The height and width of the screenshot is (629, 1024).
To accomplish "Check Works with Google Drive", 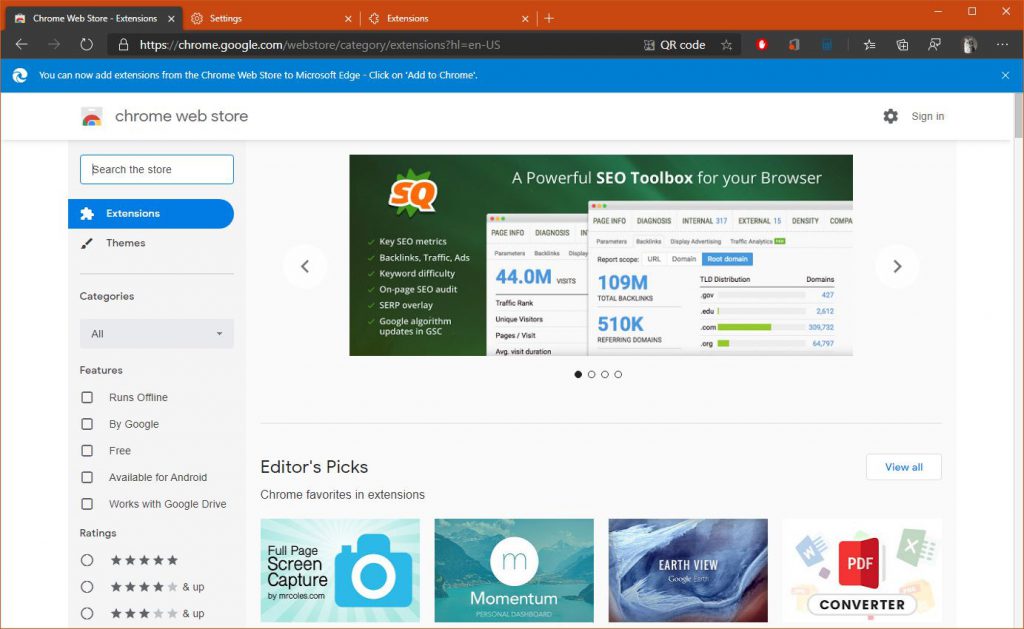I will [x=87, y=504].
